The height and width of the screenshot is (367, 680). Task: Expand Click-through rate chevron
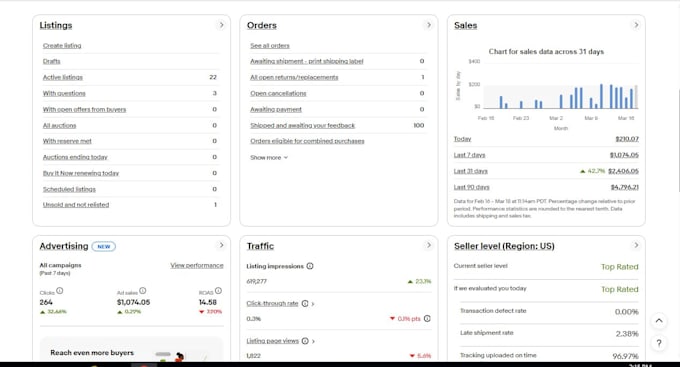[x=313, y=304]
